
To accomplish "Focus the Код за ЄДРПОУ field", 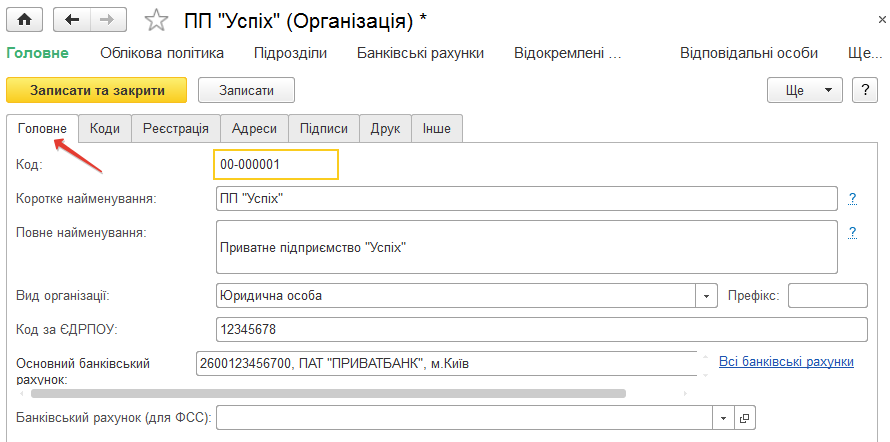I will pyautogui.click(x=542, y=330).
